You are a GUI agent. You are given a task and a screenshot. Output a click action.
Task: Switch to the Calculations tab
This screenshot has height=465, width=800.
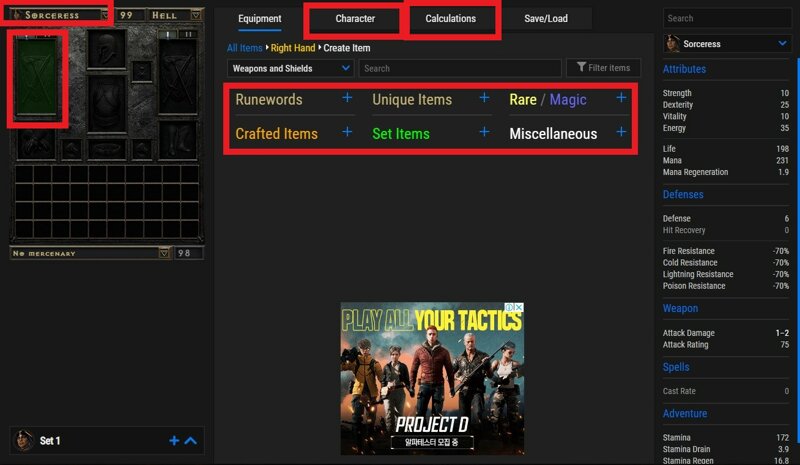(450, 19)
